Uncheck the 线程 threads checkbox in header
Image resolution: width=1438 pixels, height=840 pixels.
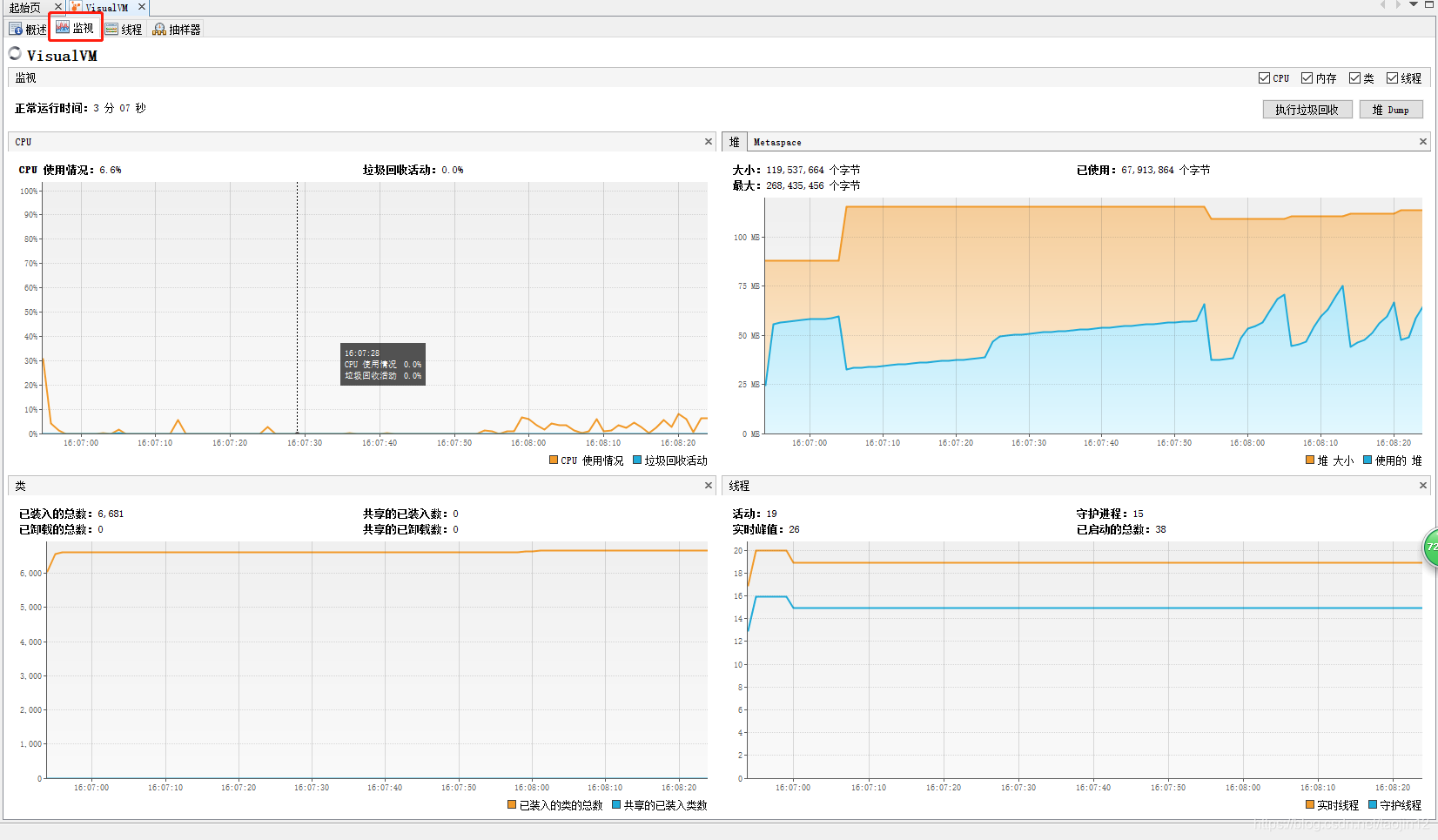pos(1392,78)
